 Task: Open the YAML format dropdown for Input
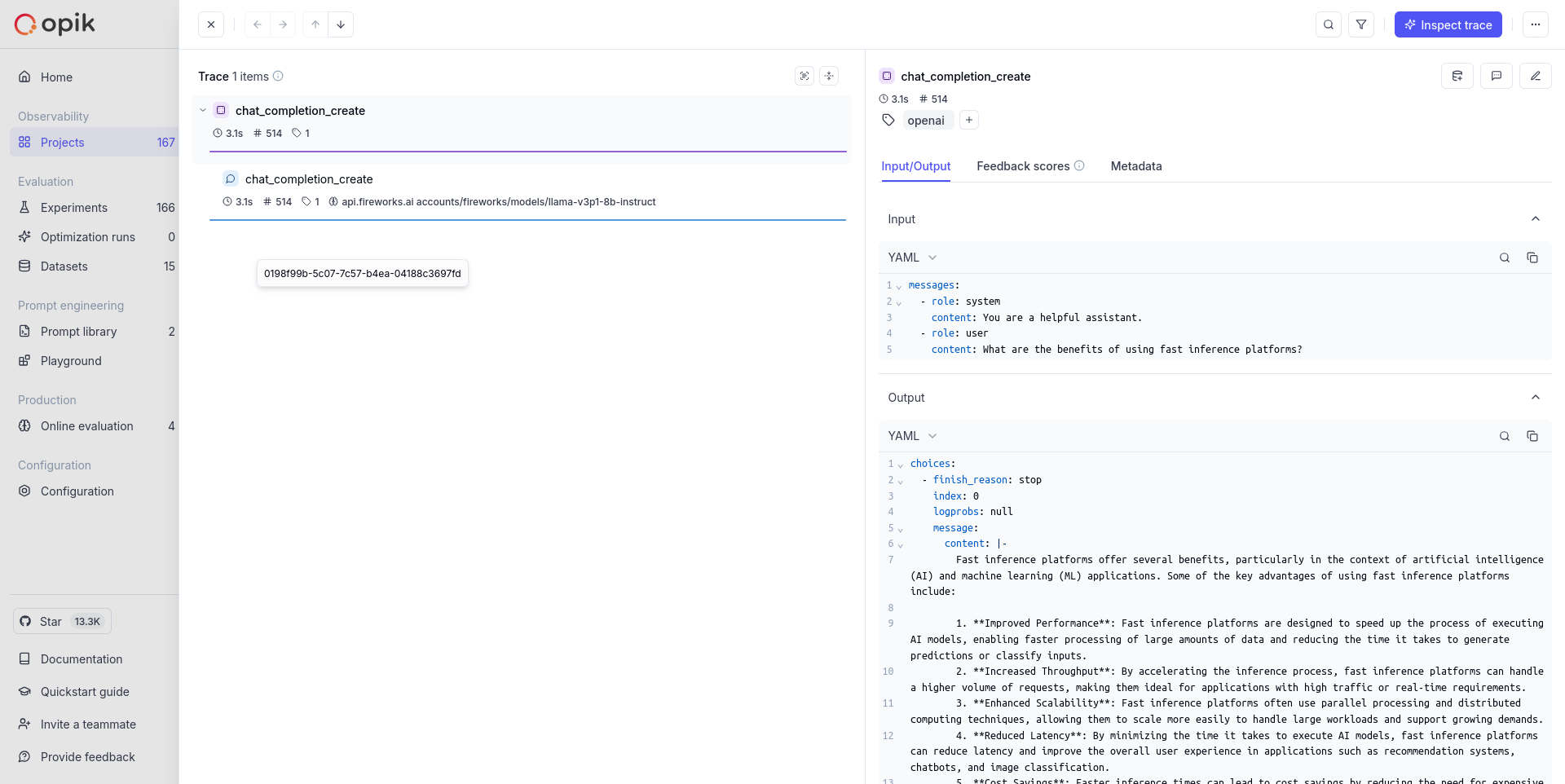[x=910, y=257]
